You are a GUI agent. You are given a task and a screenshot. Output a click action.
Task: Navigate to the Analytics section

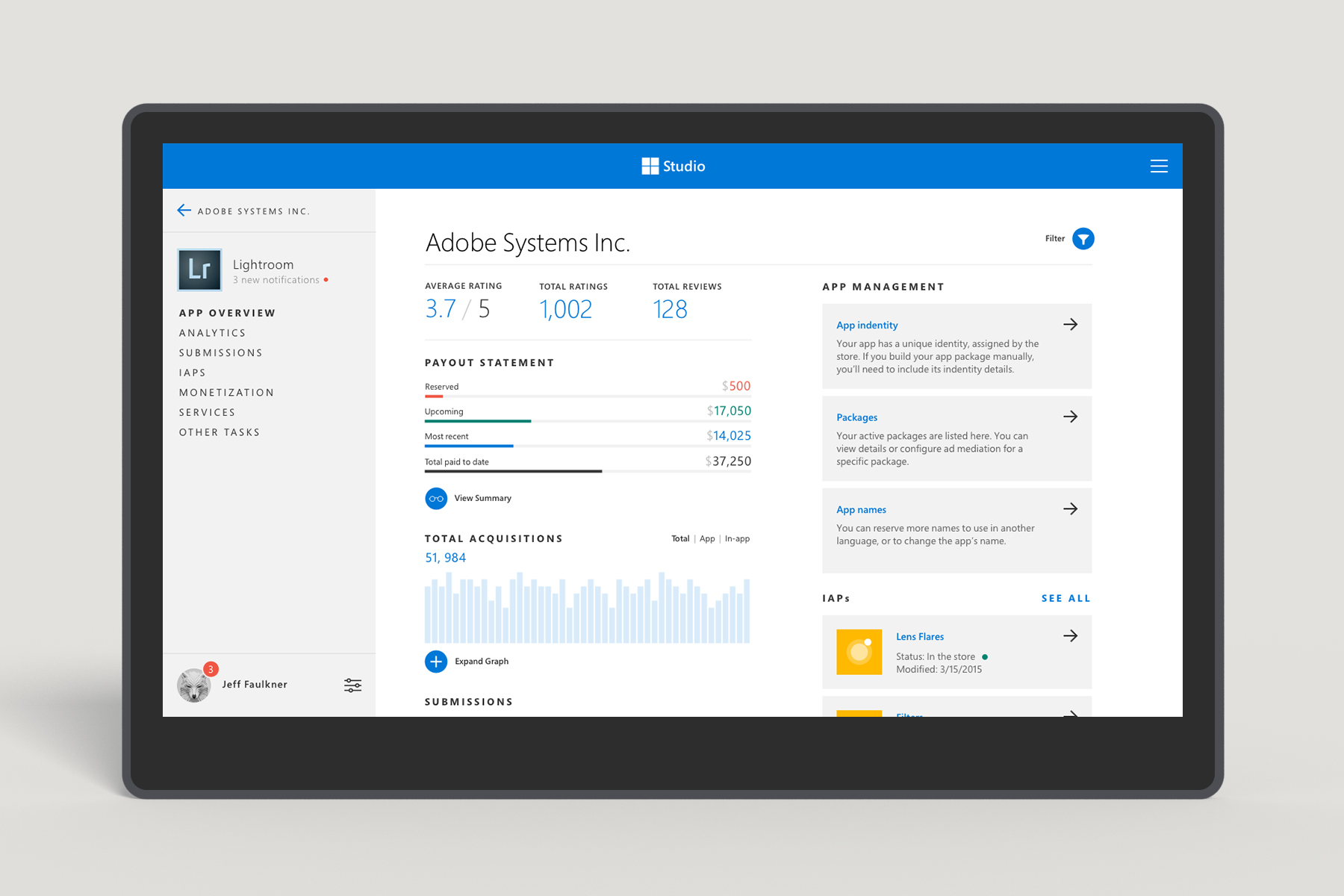(212, 332)
